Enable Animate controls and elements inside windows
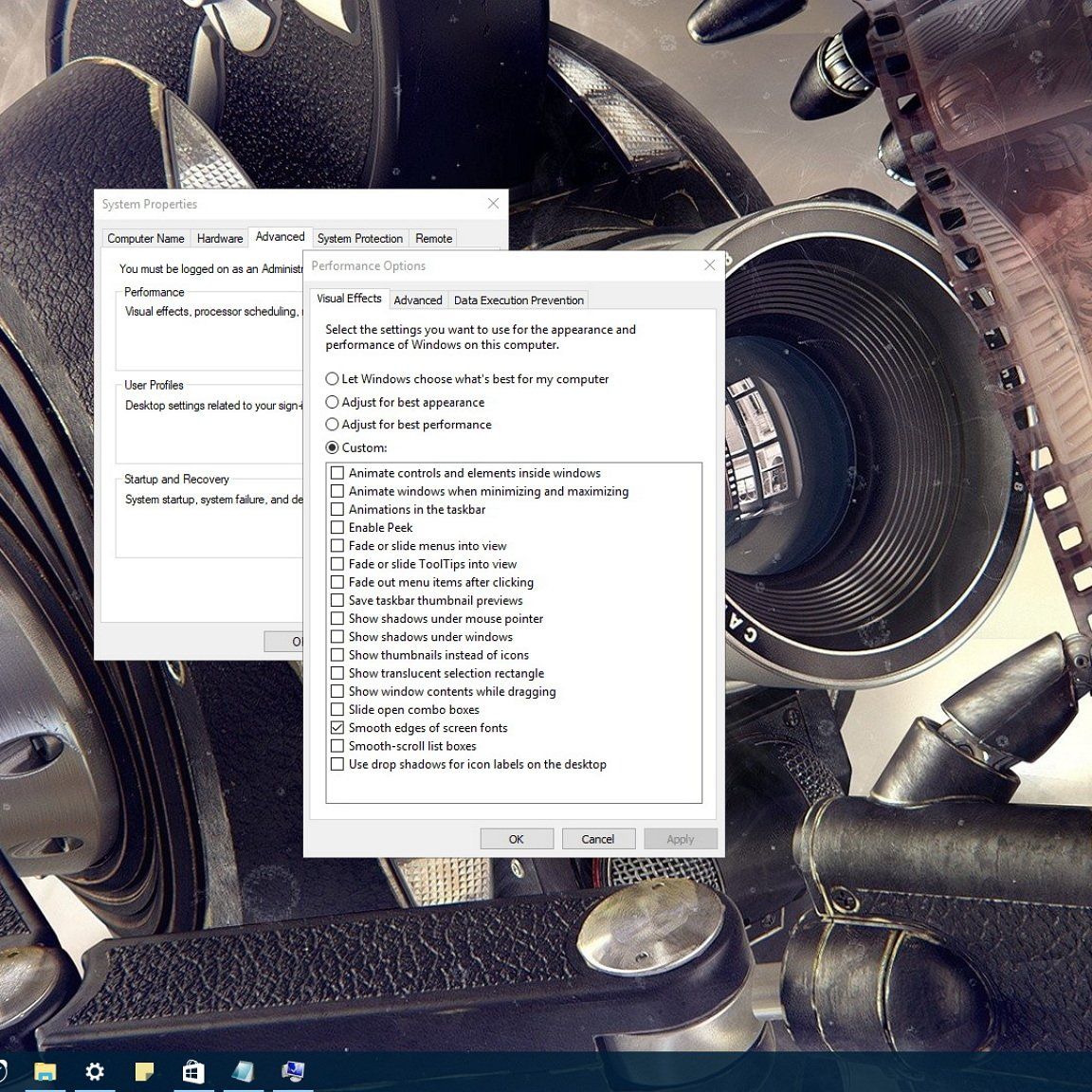Viewport: 1092px width, 1092px height. coord(337,473)
